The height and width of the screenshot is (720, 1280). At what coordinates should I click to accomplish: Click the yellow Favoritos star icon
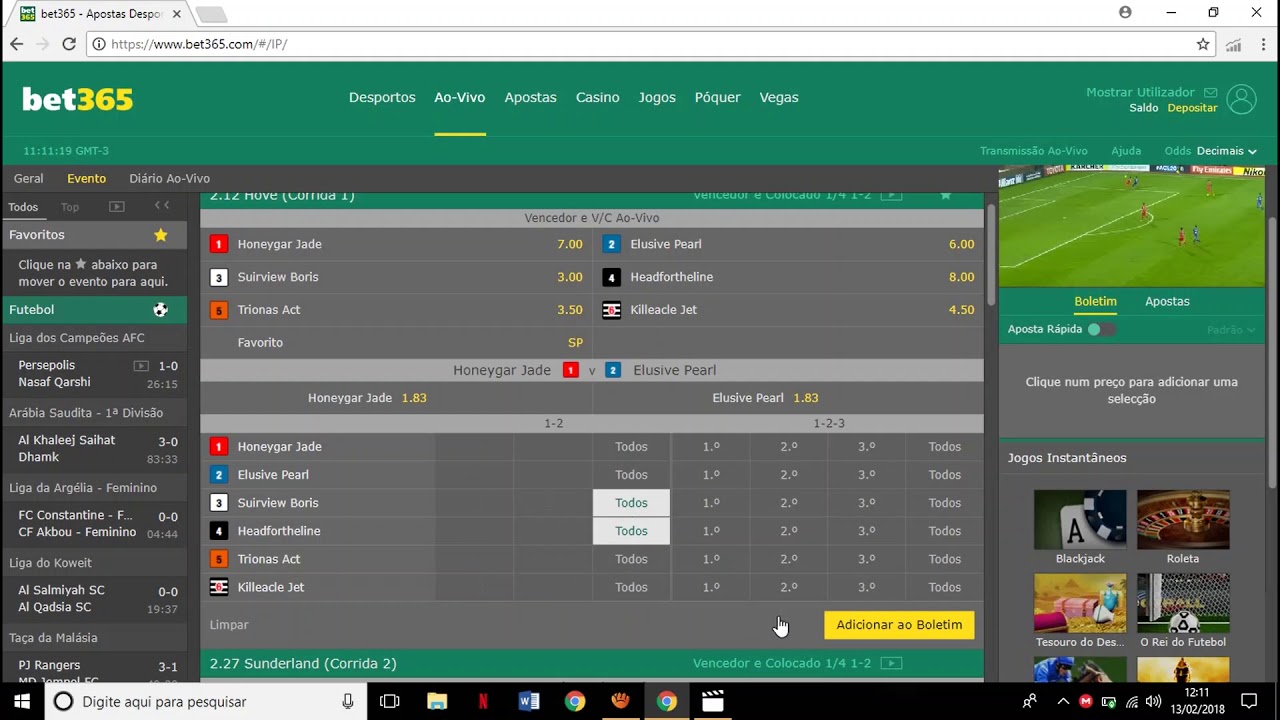click(160, 234)
